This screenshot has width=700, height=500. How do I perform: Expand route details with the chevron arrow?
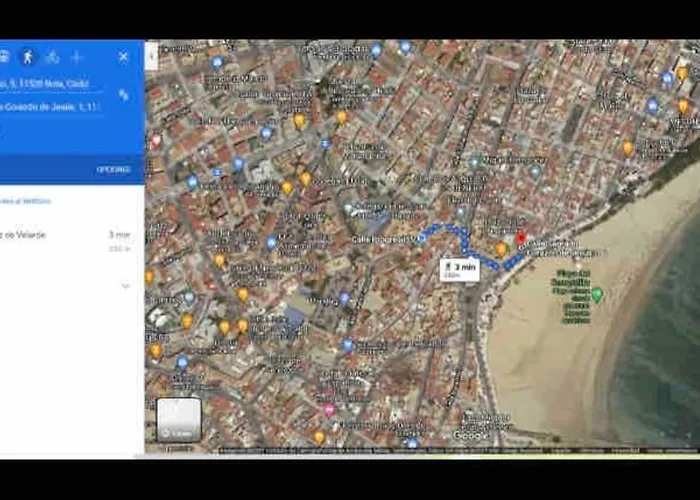point(125,286)
